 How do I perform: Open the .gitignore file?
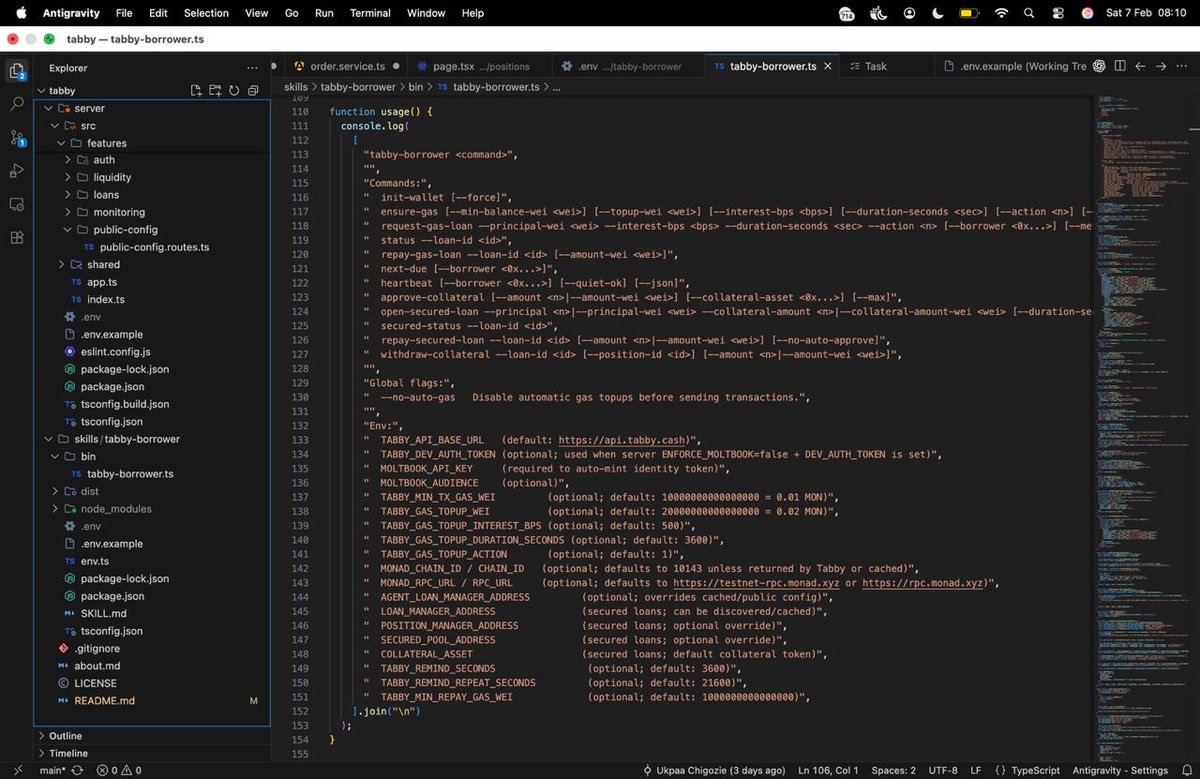coord(97,648)
